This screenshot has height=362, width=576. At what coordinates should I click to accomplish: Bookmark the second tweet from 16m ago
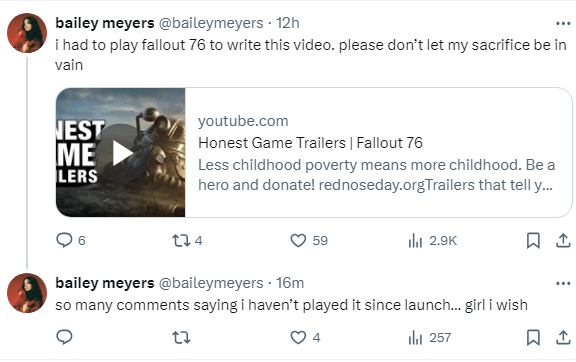pos(533,337)
